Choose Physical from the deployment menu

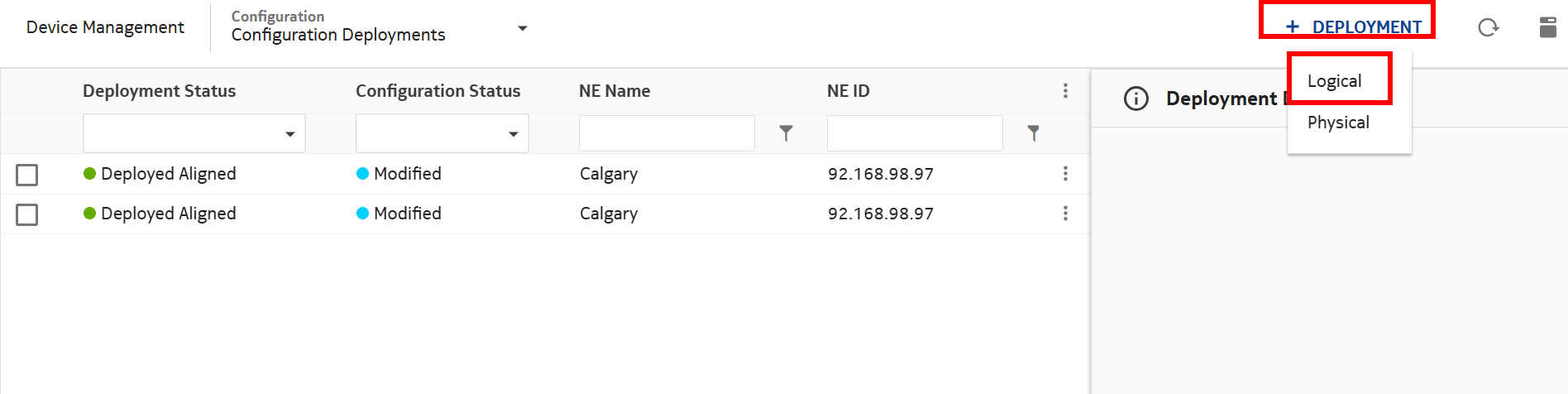click(x=1338, y=123)
